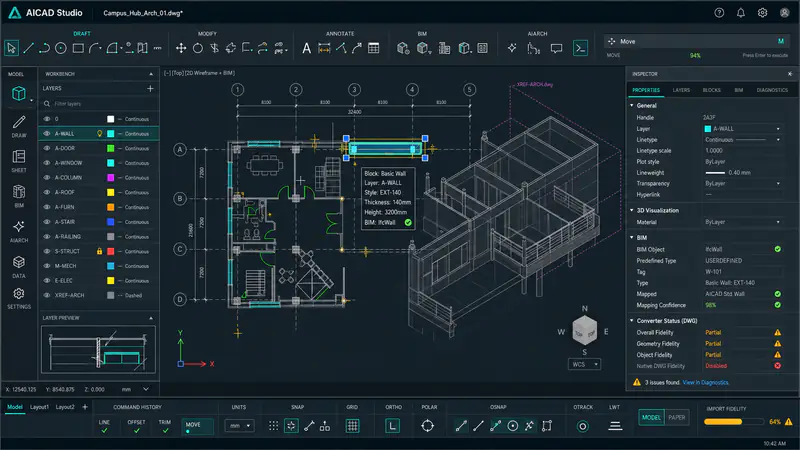800x450 pixels.
Task: Toggle Polar tracking button
Action: click(x=428, y=426)
